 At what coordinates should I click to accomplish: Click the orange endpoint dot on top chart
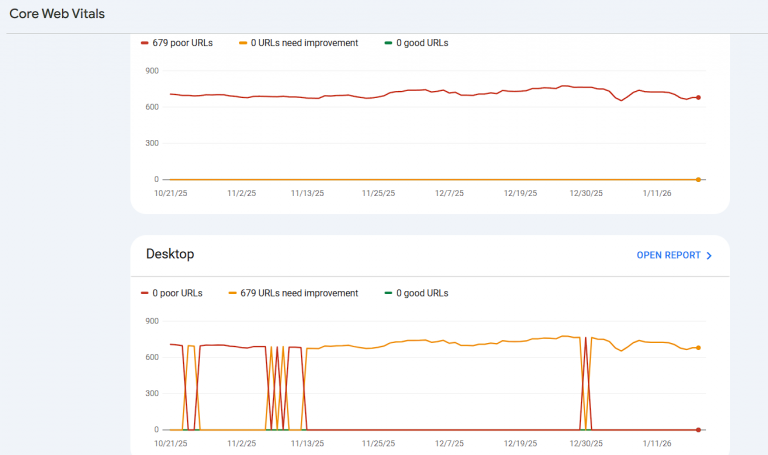(698, 179)
